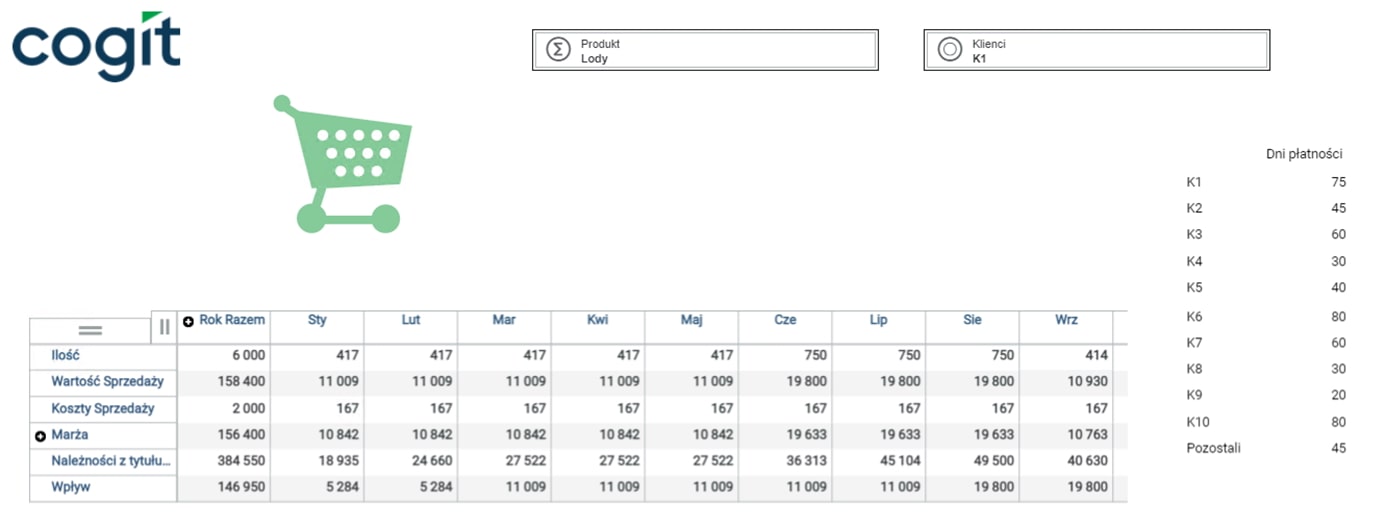Click the sigma icon in Produkt selector

557,50
